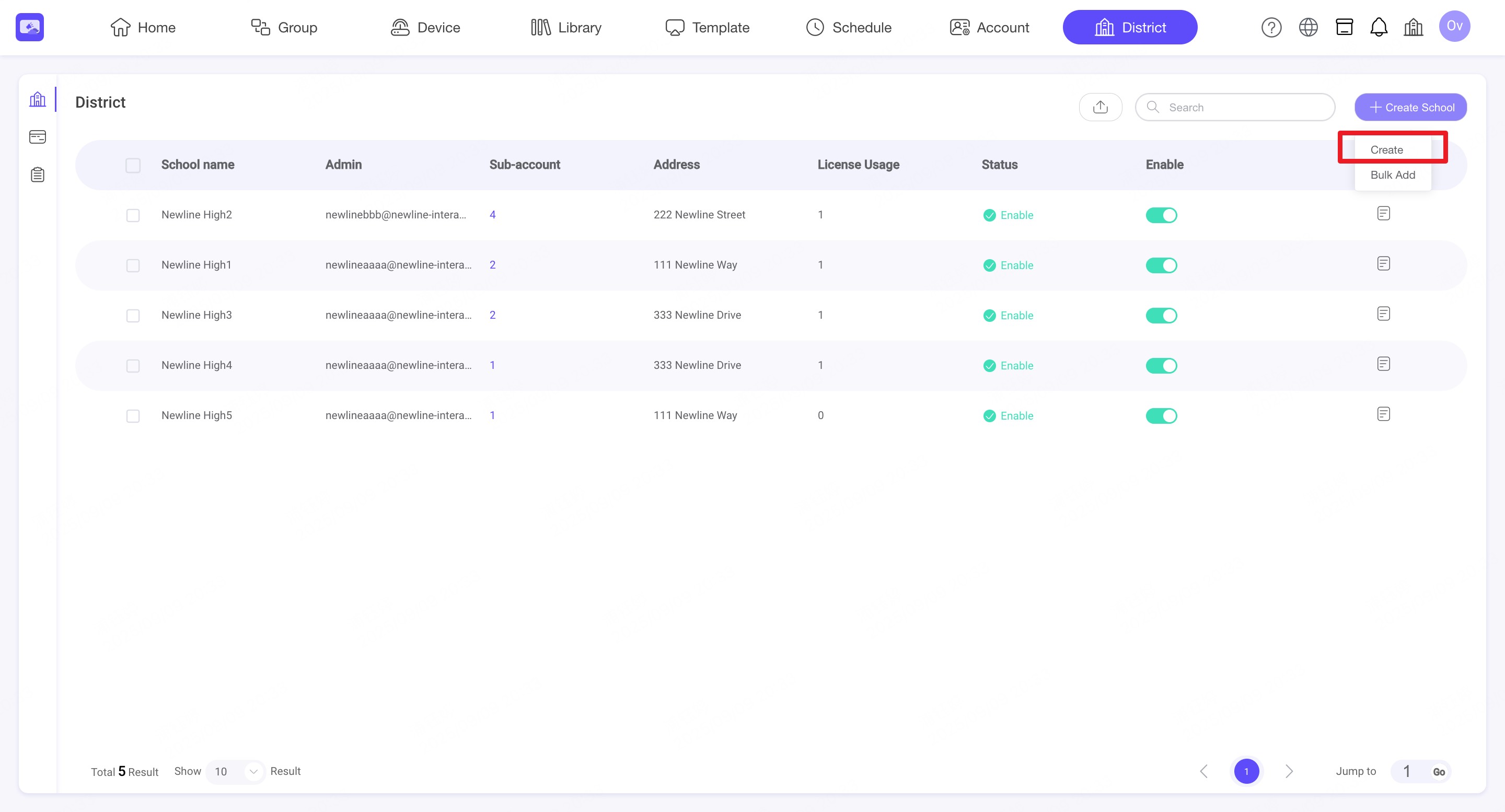Select the clipboard icon in left sidebar

click(x=38, y=175)
